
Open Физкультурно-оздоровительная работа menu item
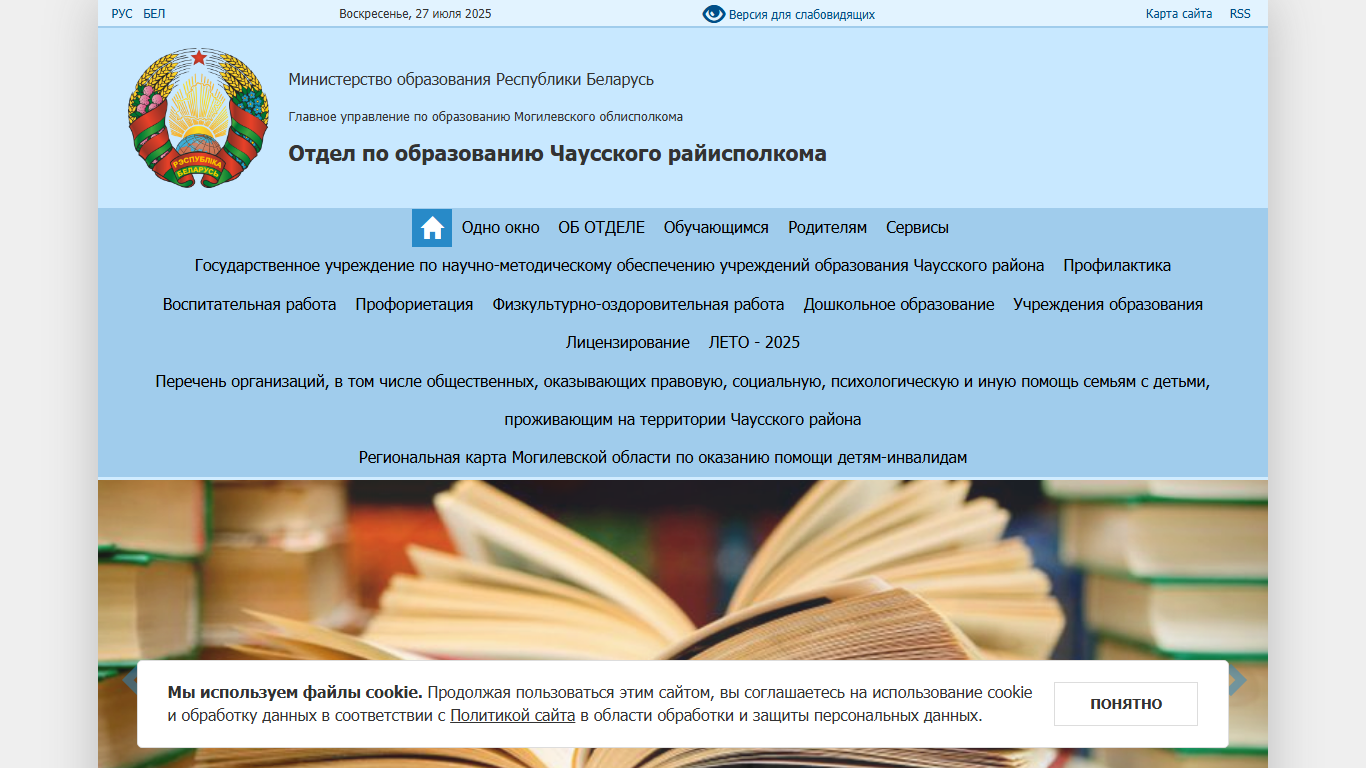tap(638, 304)
